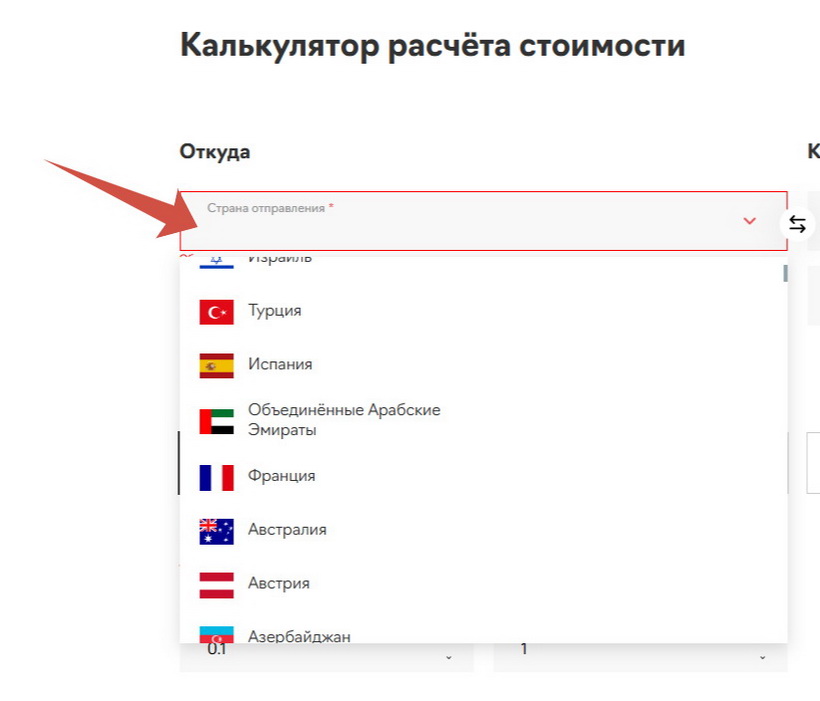
Task: Click the Turkey flag icon
Action: (216, 312)
